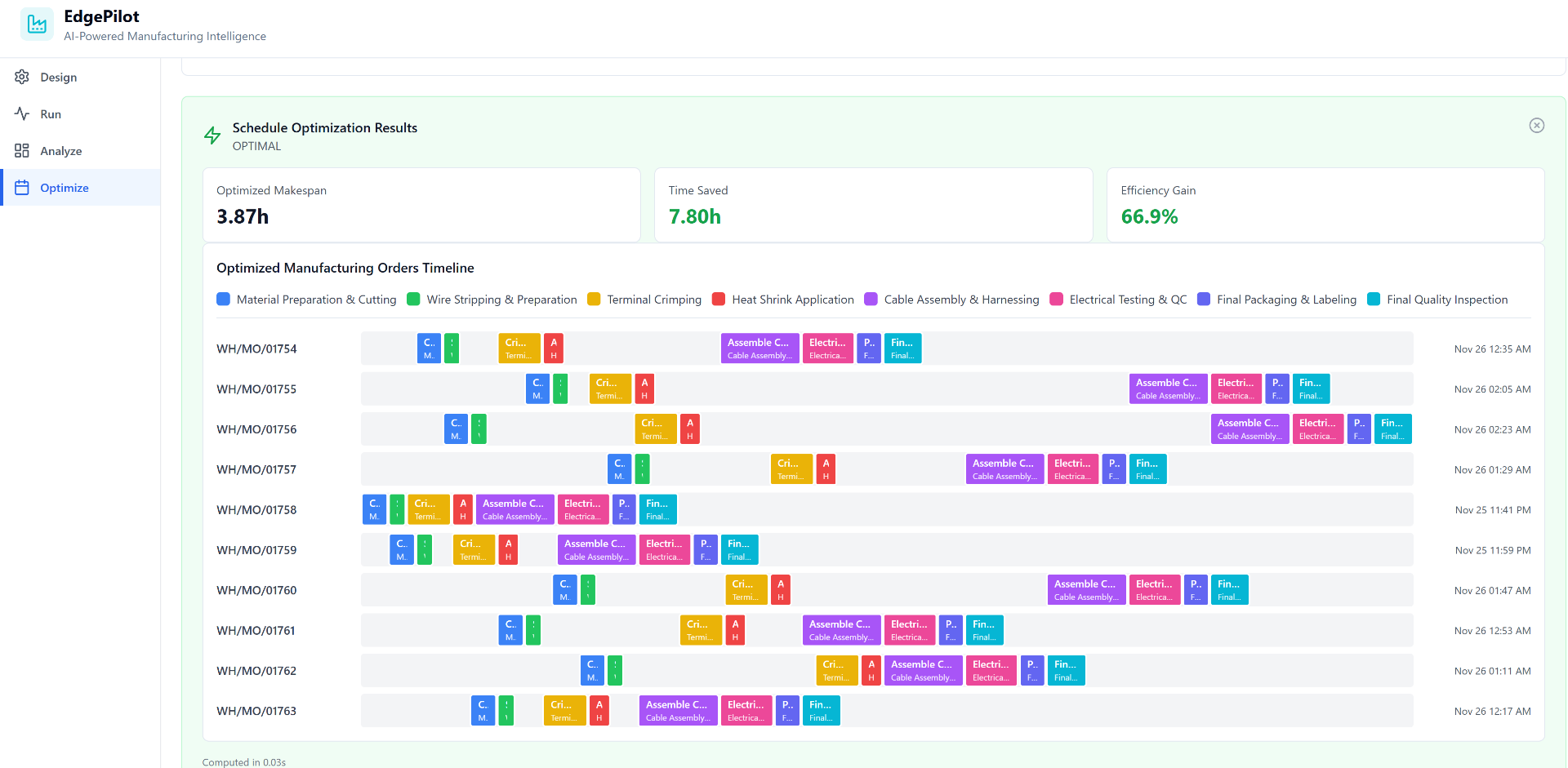Select the WH/MO/01763 order label
The image size is (1568, 768).
[256, 711]
